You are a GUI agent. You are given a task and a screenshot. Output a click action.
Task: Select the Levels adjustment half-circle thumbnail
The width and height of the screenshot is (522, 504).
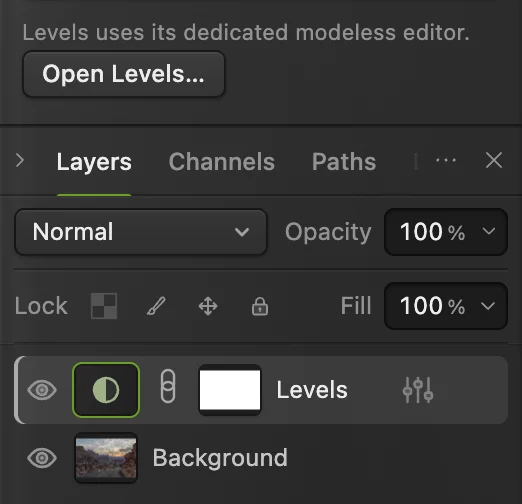(x=106, y=390)
